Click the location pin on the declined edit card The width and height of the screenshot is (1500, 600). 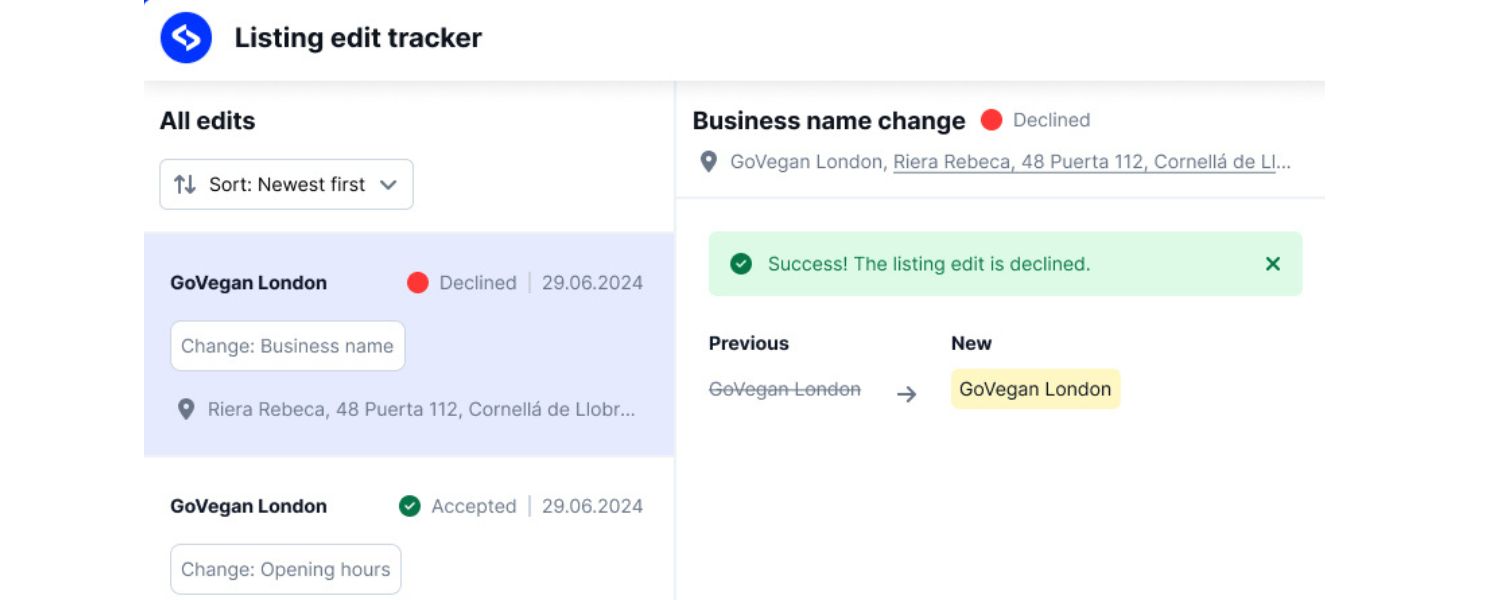(185, 408)
